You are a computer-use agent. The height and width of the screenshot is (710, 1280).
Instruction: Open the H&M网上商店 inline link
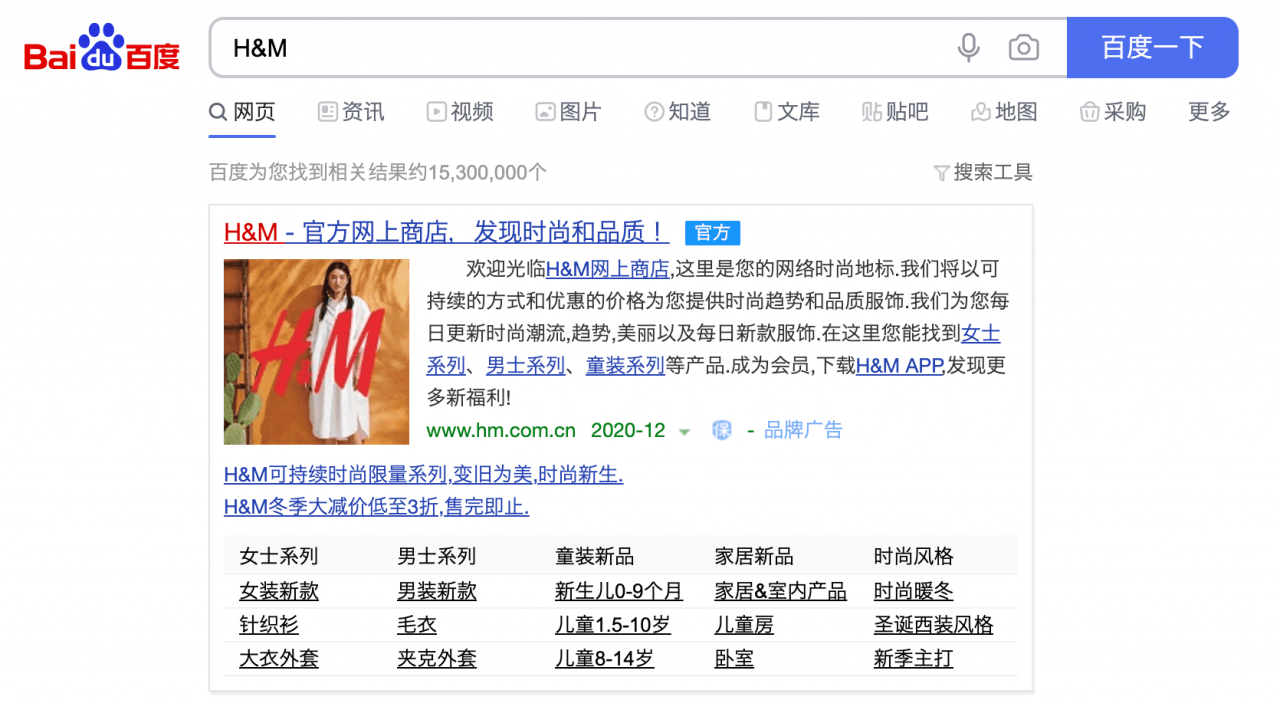[608, 269]
